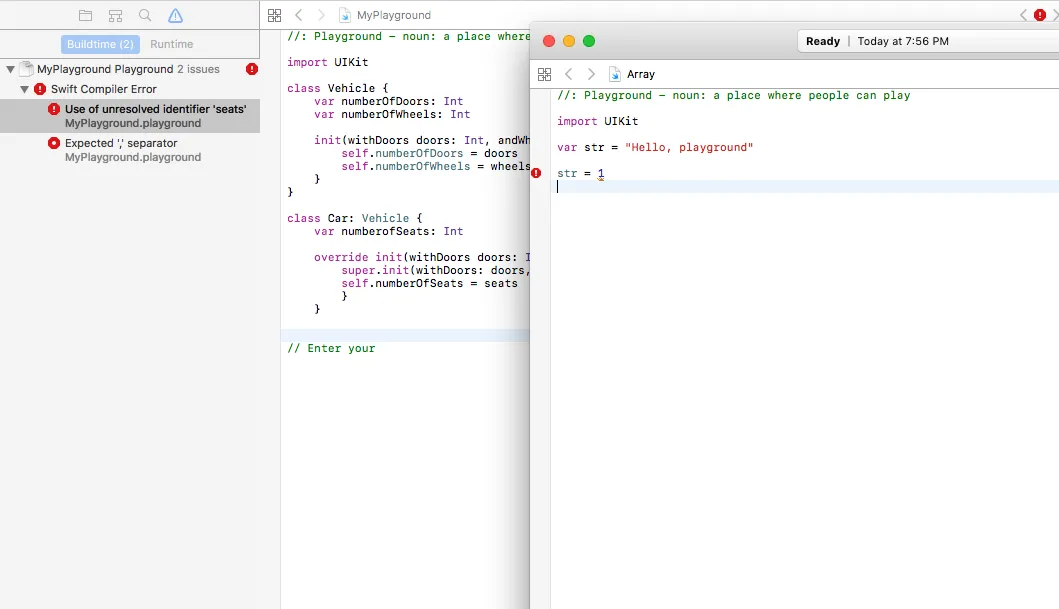Switch to the Runtime tab
The image size is (1059, 609).
(x=172, y=44)
